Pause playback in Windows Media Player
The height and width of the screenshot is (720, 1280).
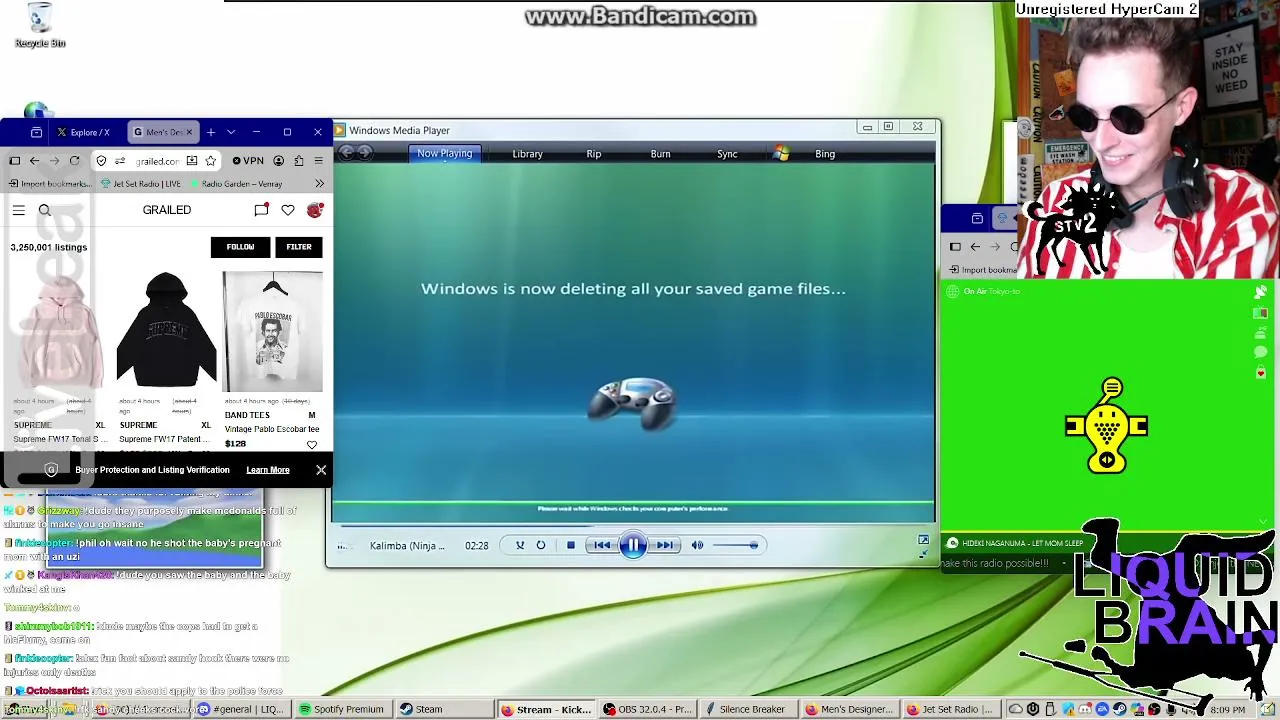point(633,545)
